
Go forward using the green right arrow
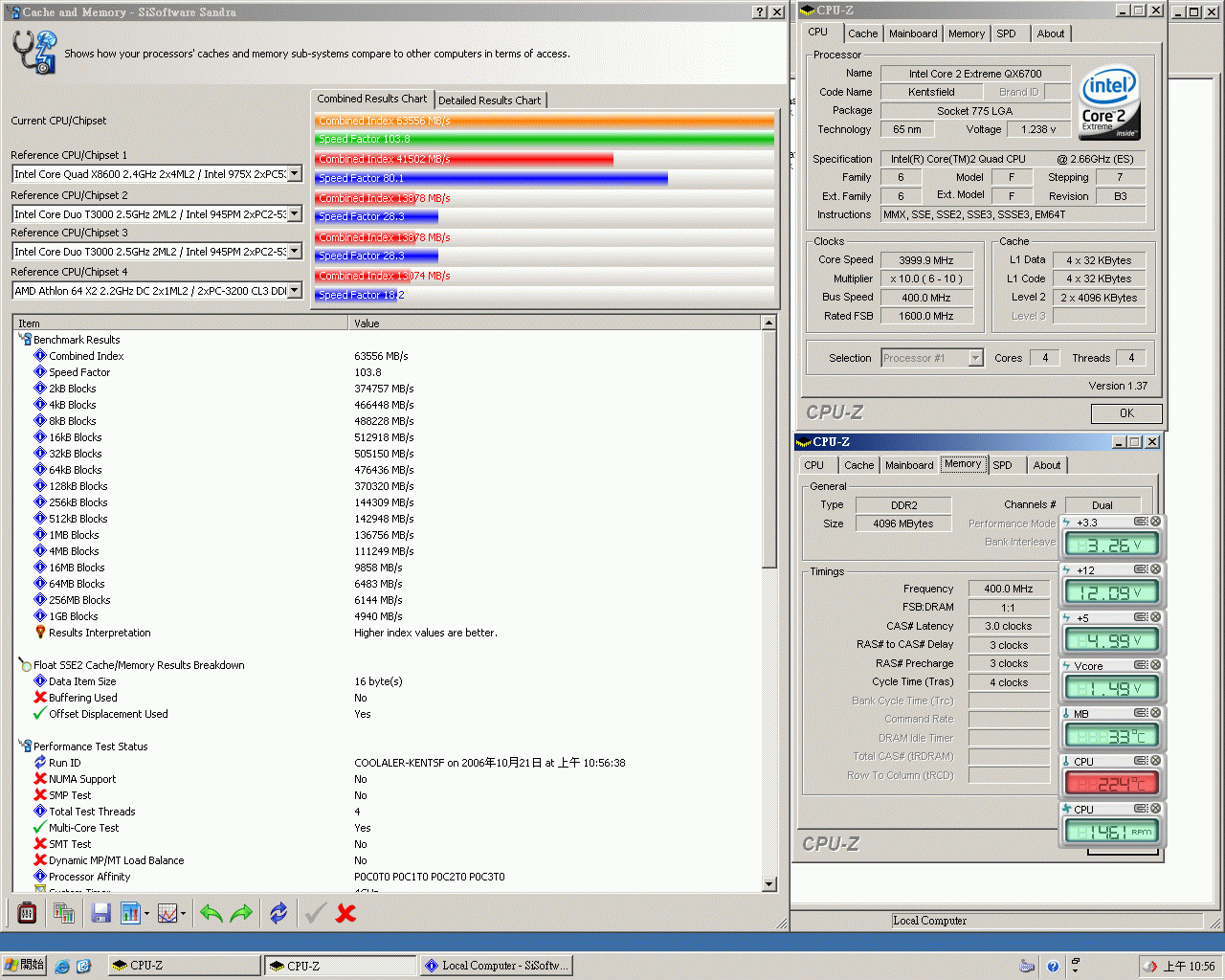241,913
